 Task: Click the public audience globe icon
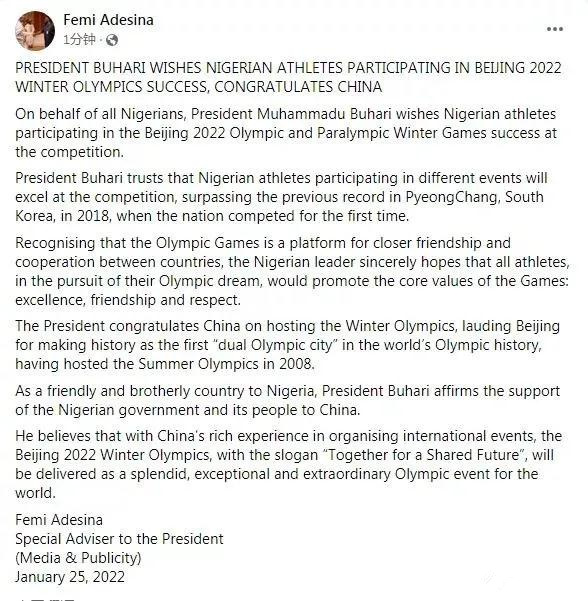(112, 40)
